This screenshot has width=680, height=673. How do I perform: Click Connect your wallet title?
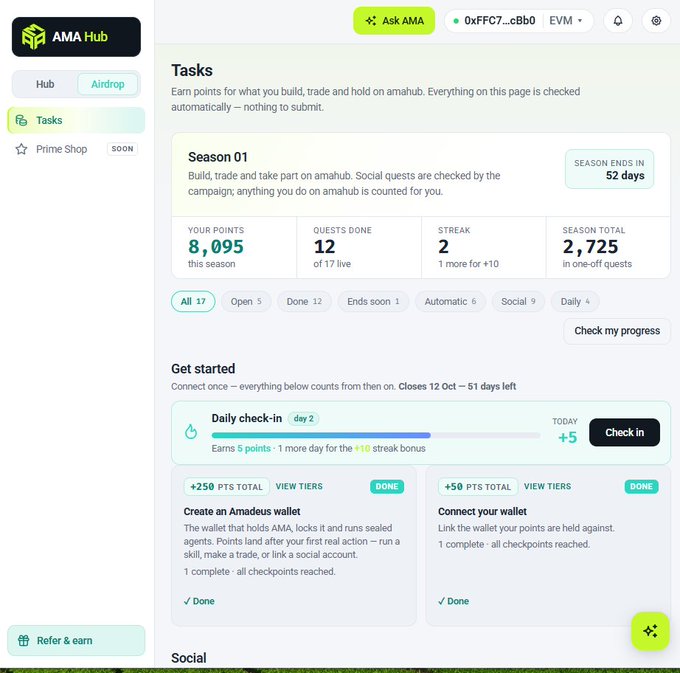coord(482,512)
